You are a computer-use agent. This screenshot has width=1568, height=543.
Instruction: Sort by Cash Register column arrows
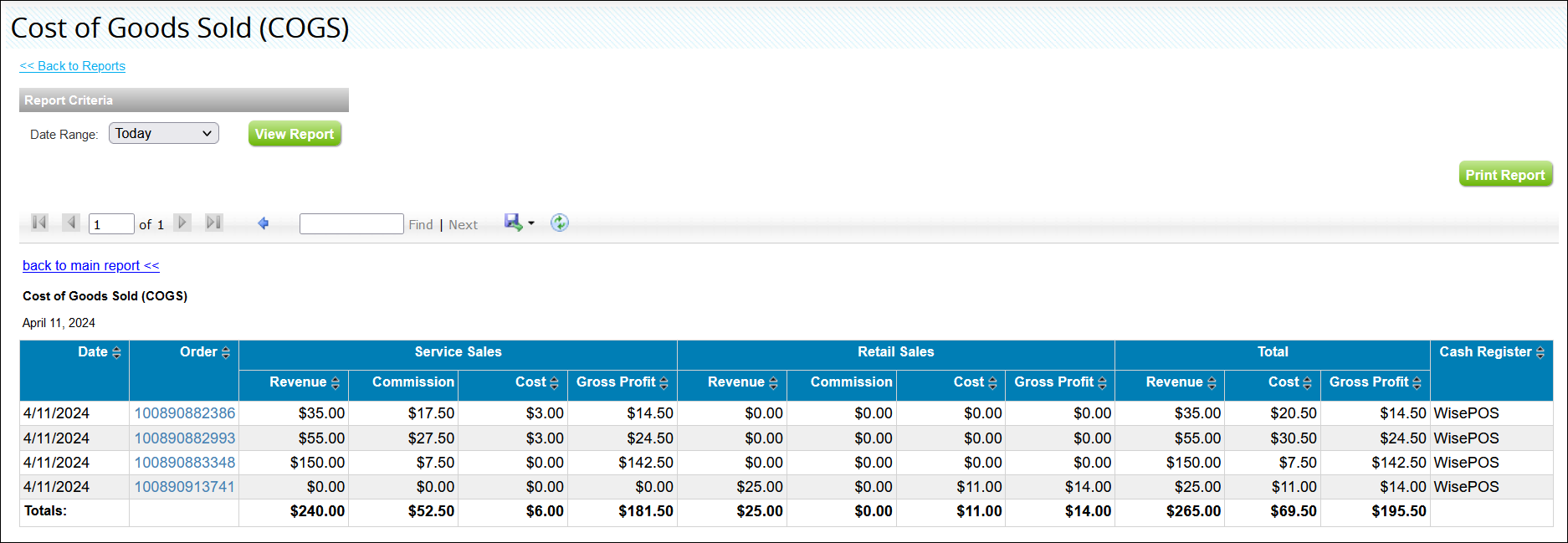click(1540, 353)
